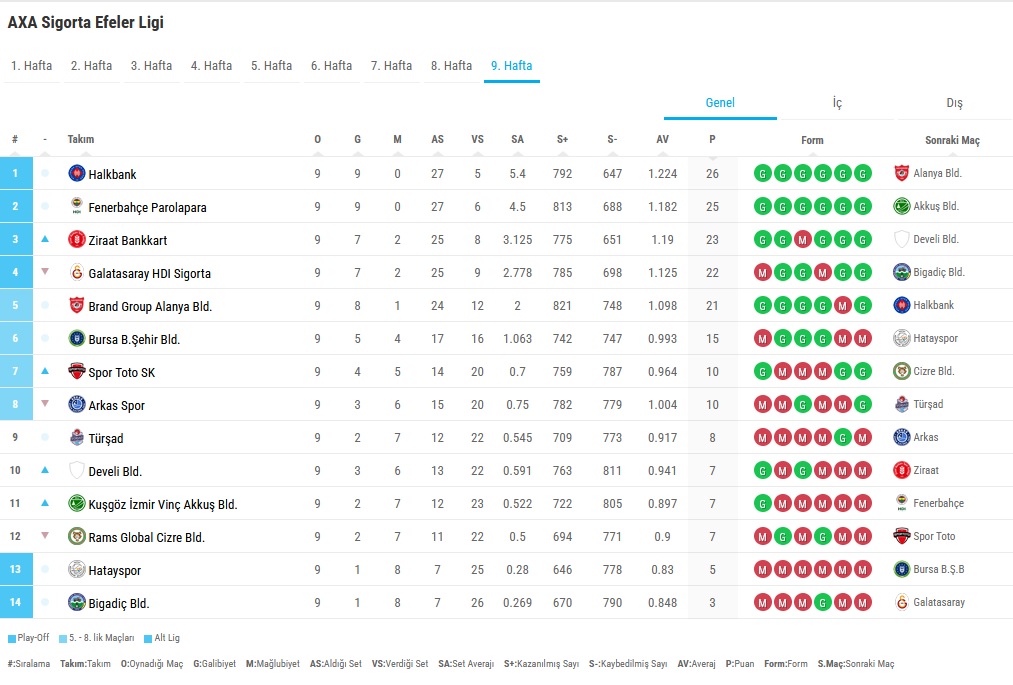
Task: Click Bigadiç Bld. next-match logo
Action: [x=901, y=272]
